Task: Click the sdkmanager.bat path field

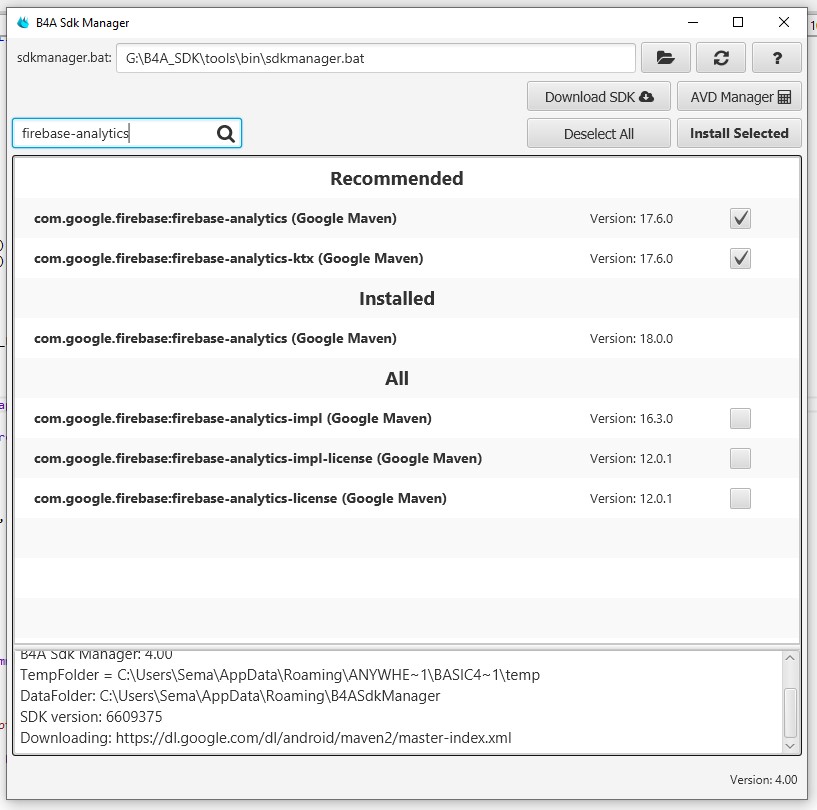Action: click(376, 58)
